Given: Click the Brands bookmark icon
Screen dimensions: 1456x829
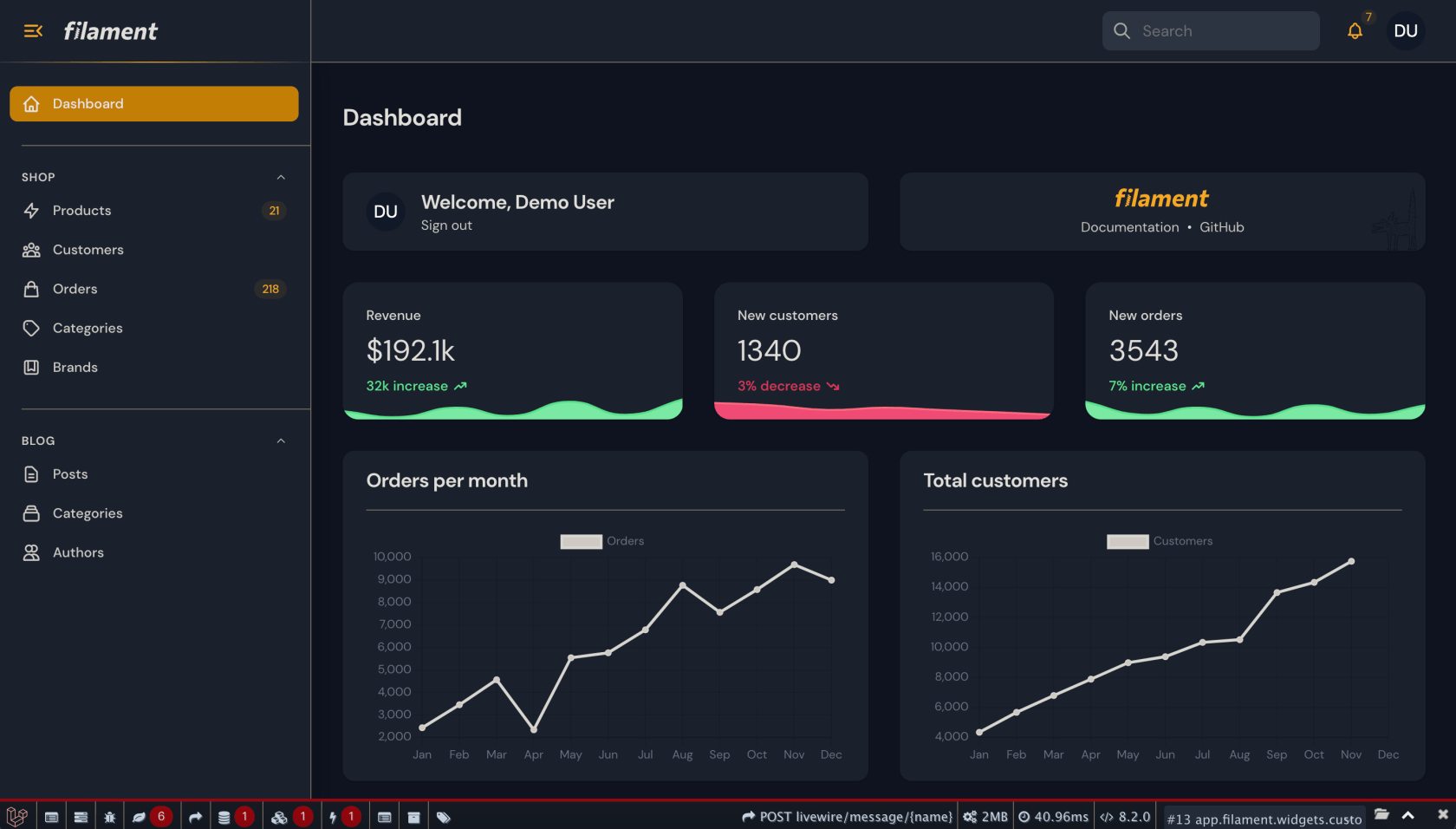Looking at the screenshot, I should 31,367.
